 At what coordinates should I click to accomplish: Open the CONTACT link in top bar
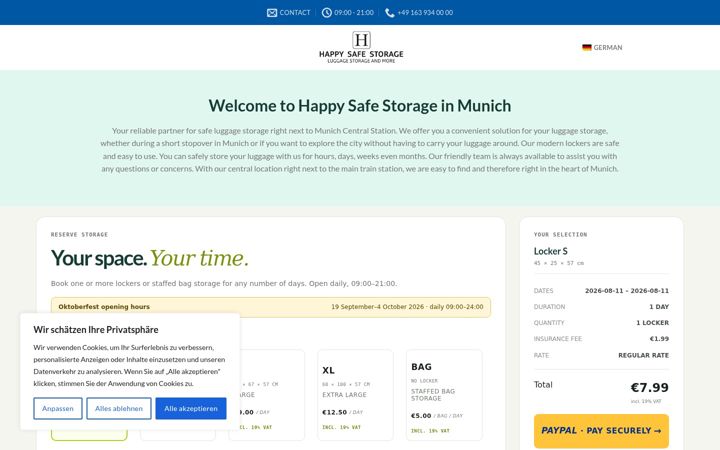[x=295, y=13]
